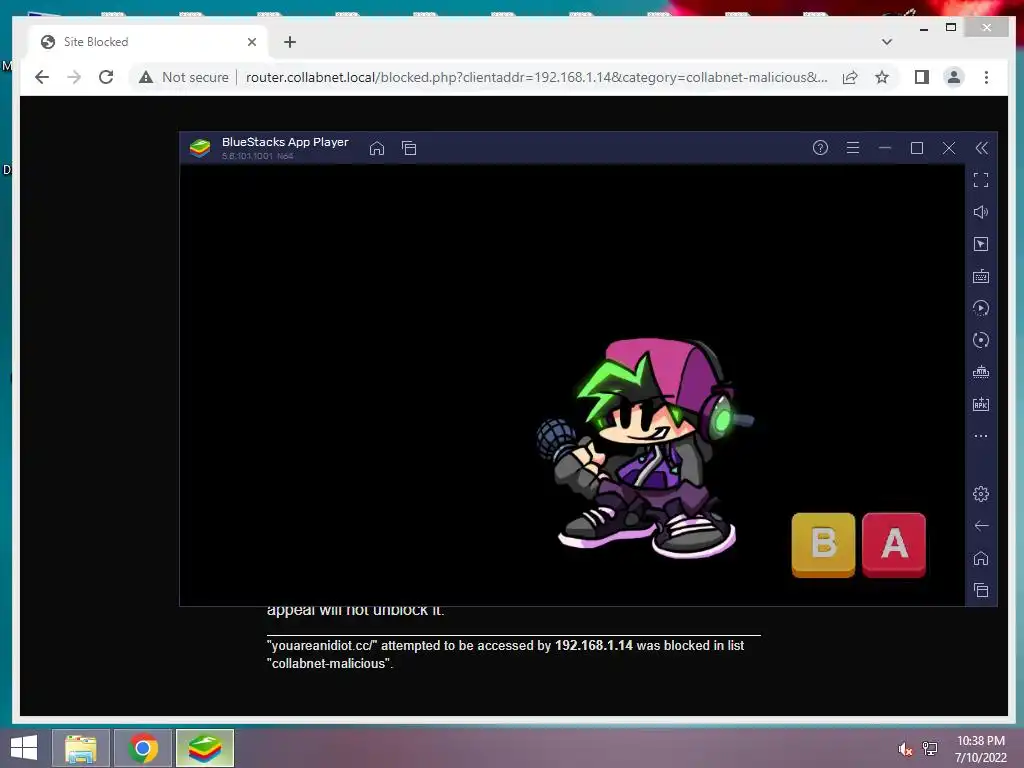Click the muted volume tray icon

[x=905, y=749]
